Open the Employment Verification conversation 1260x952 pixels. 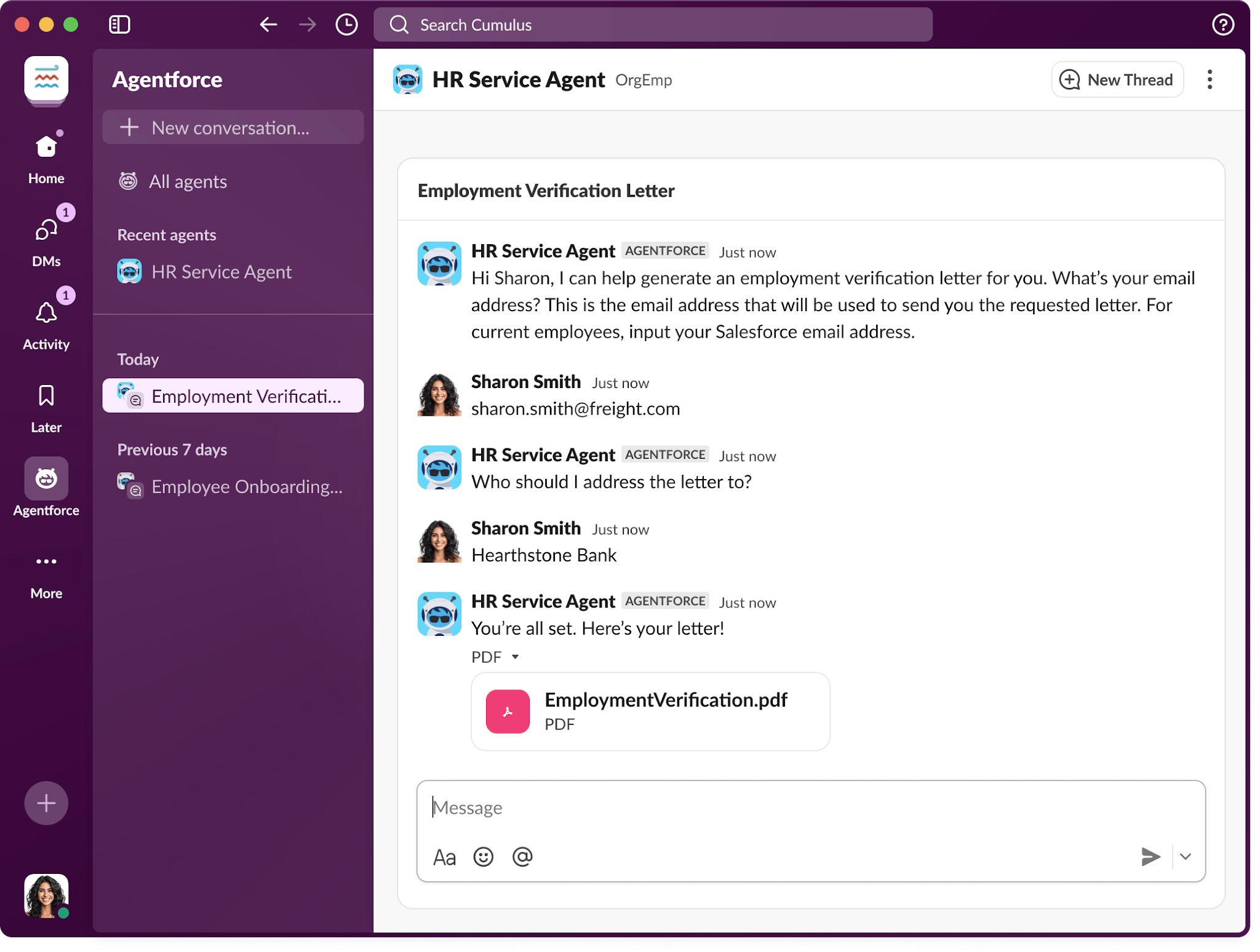[x=233, y=395]
